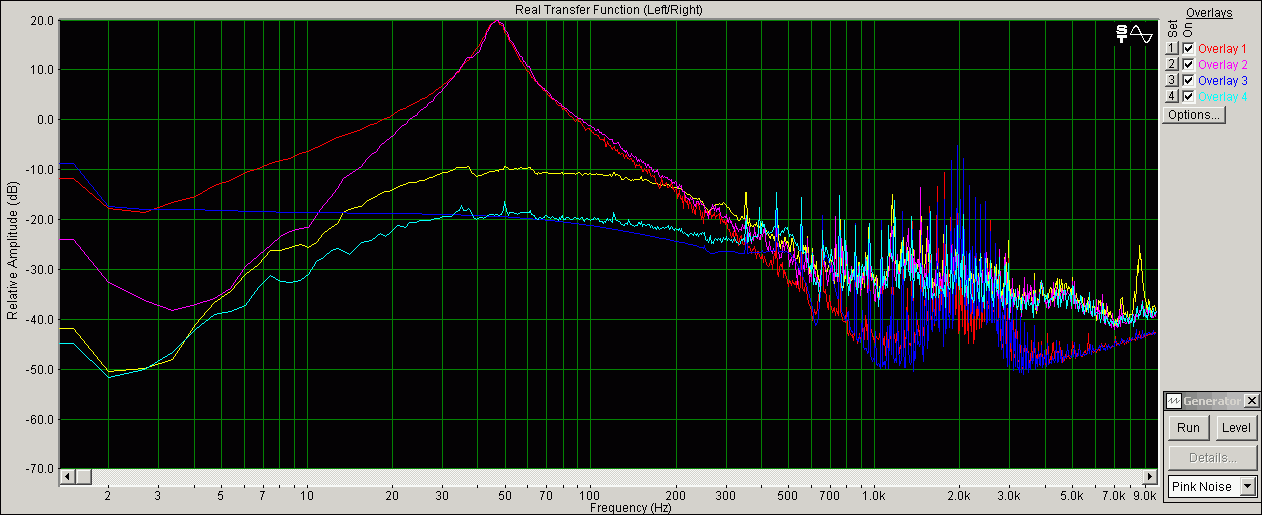Click the 0.0 amplitude axis value
This screenshot has height=515, width=1262.
tap(45, 120)
